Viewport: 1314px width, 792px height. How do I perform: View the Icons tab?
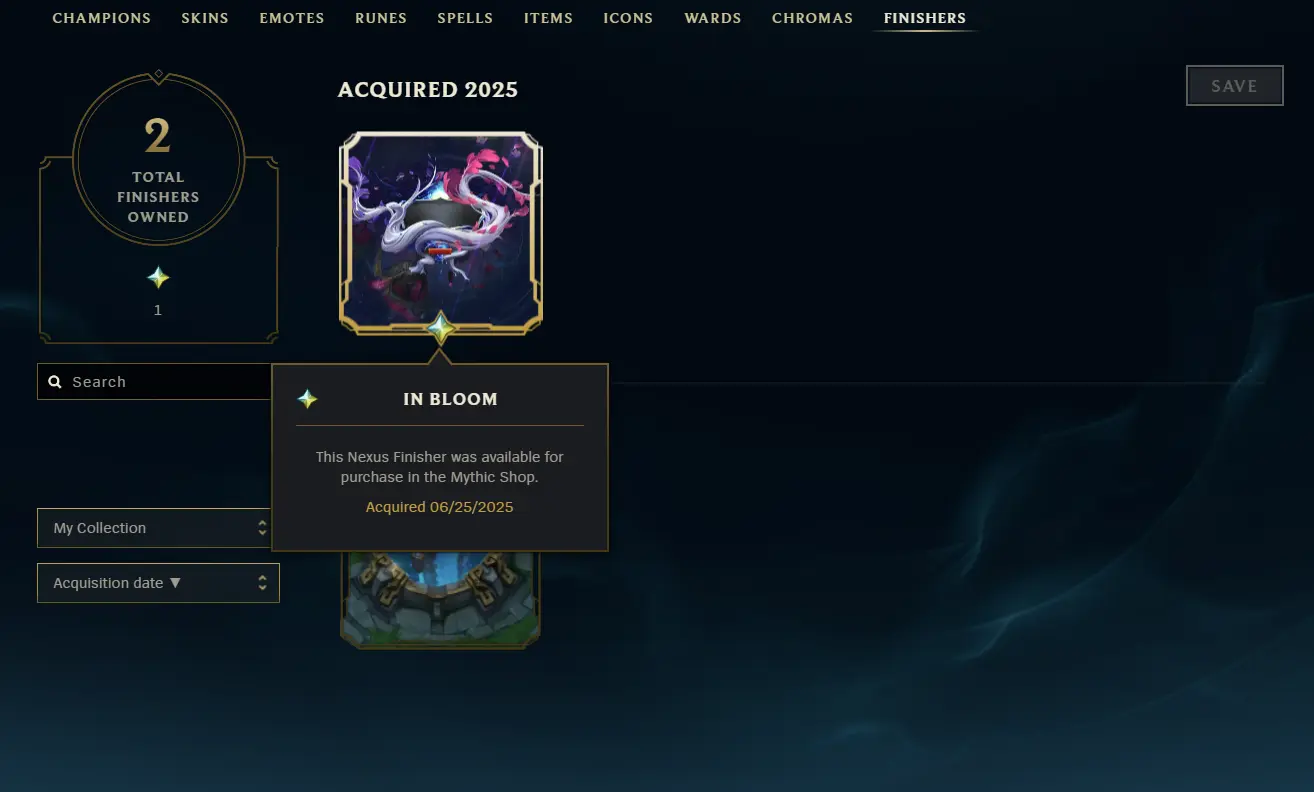click(628, 18)
